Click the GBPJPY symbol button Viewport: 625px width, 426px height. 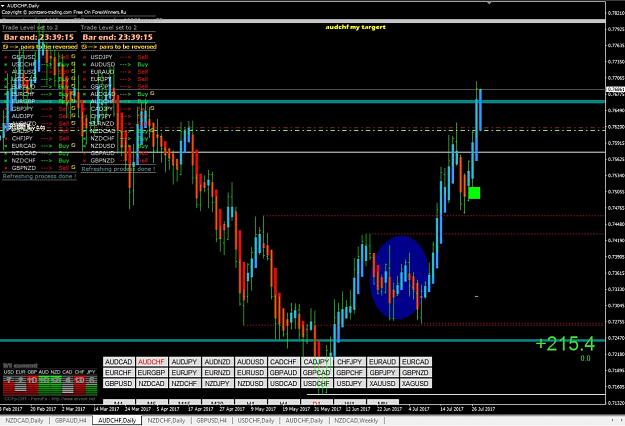point(383,373)
